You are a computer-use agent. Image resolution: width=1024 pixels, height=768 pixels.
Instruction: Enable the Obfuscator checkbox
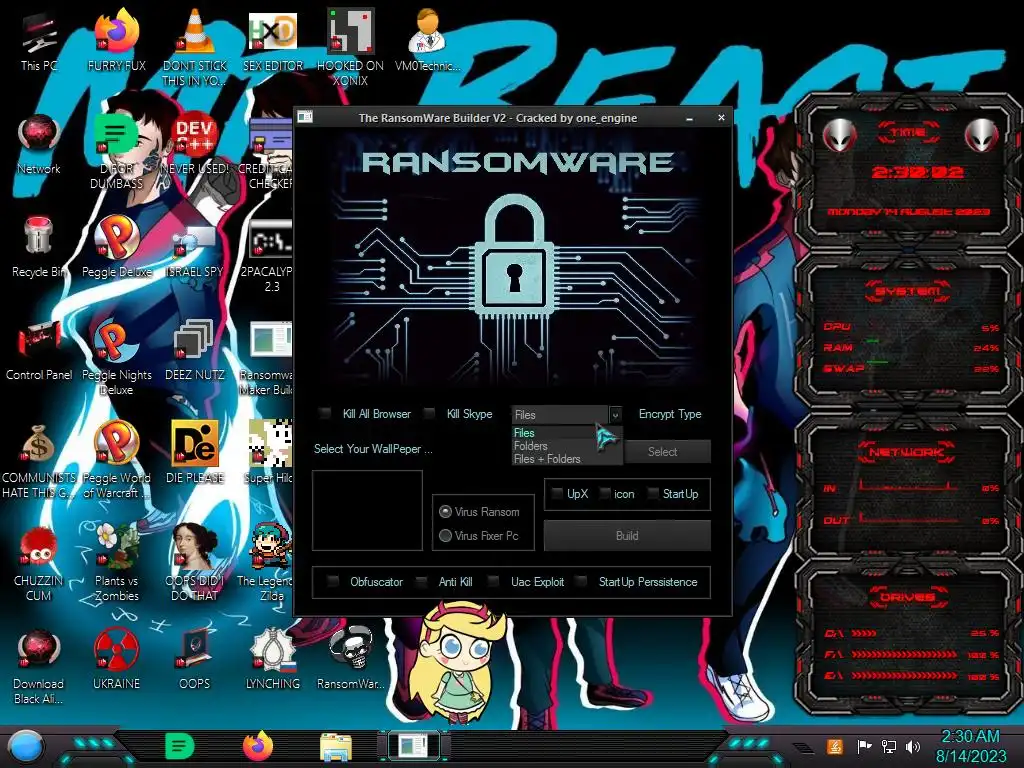point(333,581)
